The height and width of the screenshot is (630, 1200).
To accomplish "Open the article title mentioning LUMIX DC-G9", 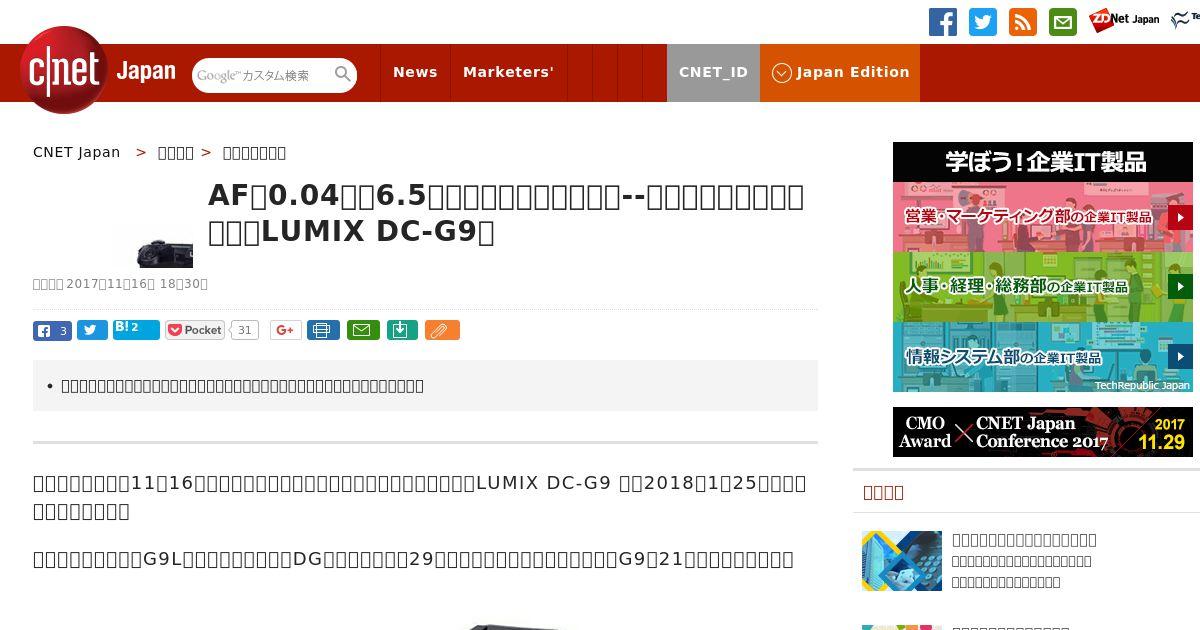I will click(506, 213).
